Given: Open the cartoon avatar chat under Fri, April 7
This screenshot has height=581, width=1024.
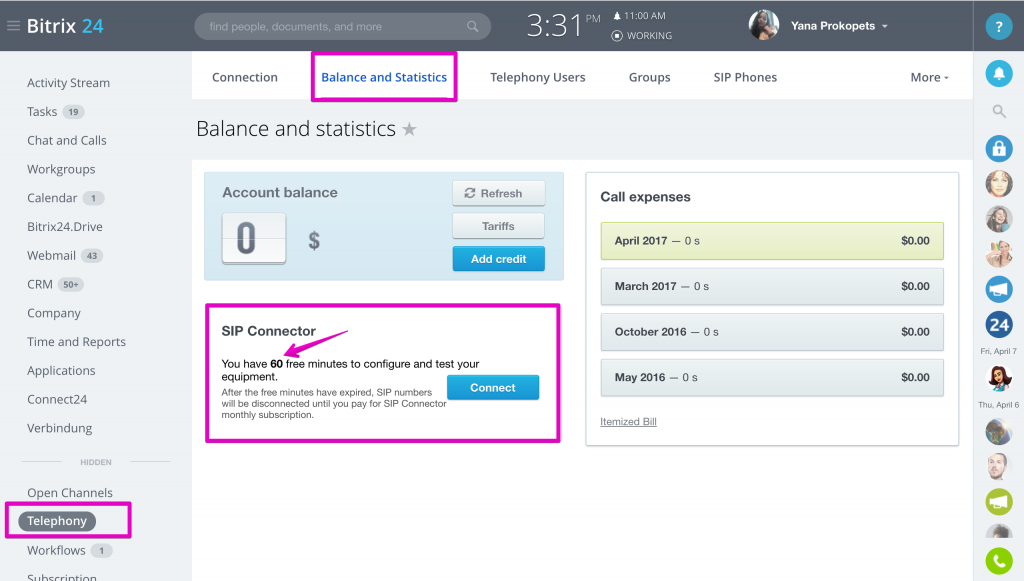Looking at the screenshot, I should 999,378.
